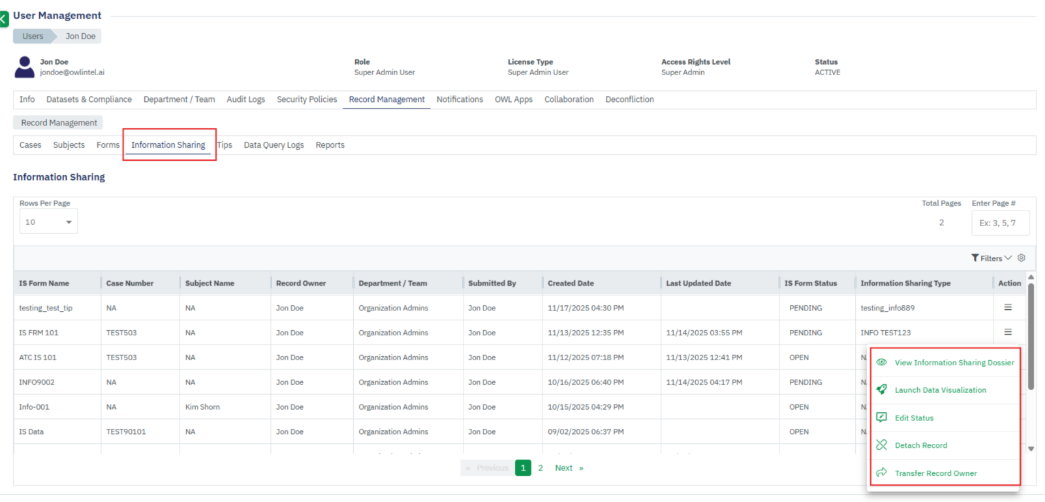
Task: Click the green back arrow icon
Action: point(4,18)
